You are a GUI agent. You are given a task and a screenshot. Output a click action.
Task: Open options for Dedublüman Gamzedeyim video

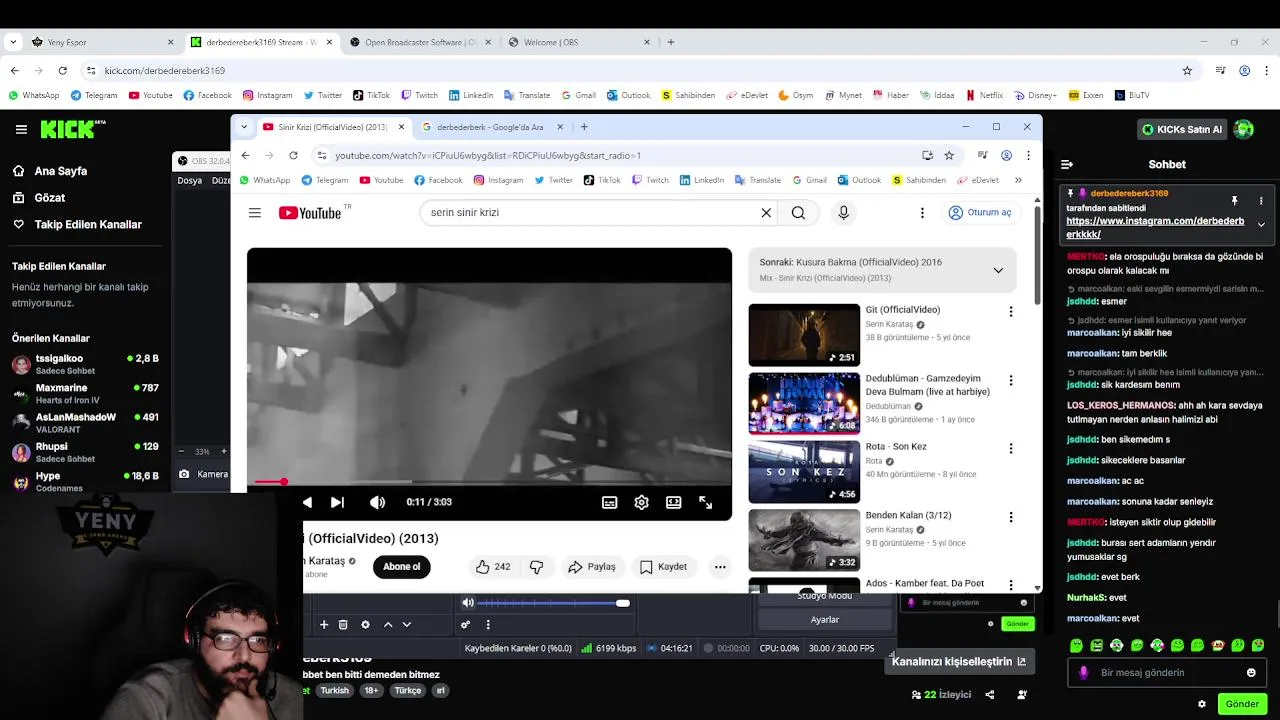click(1010, 380)
